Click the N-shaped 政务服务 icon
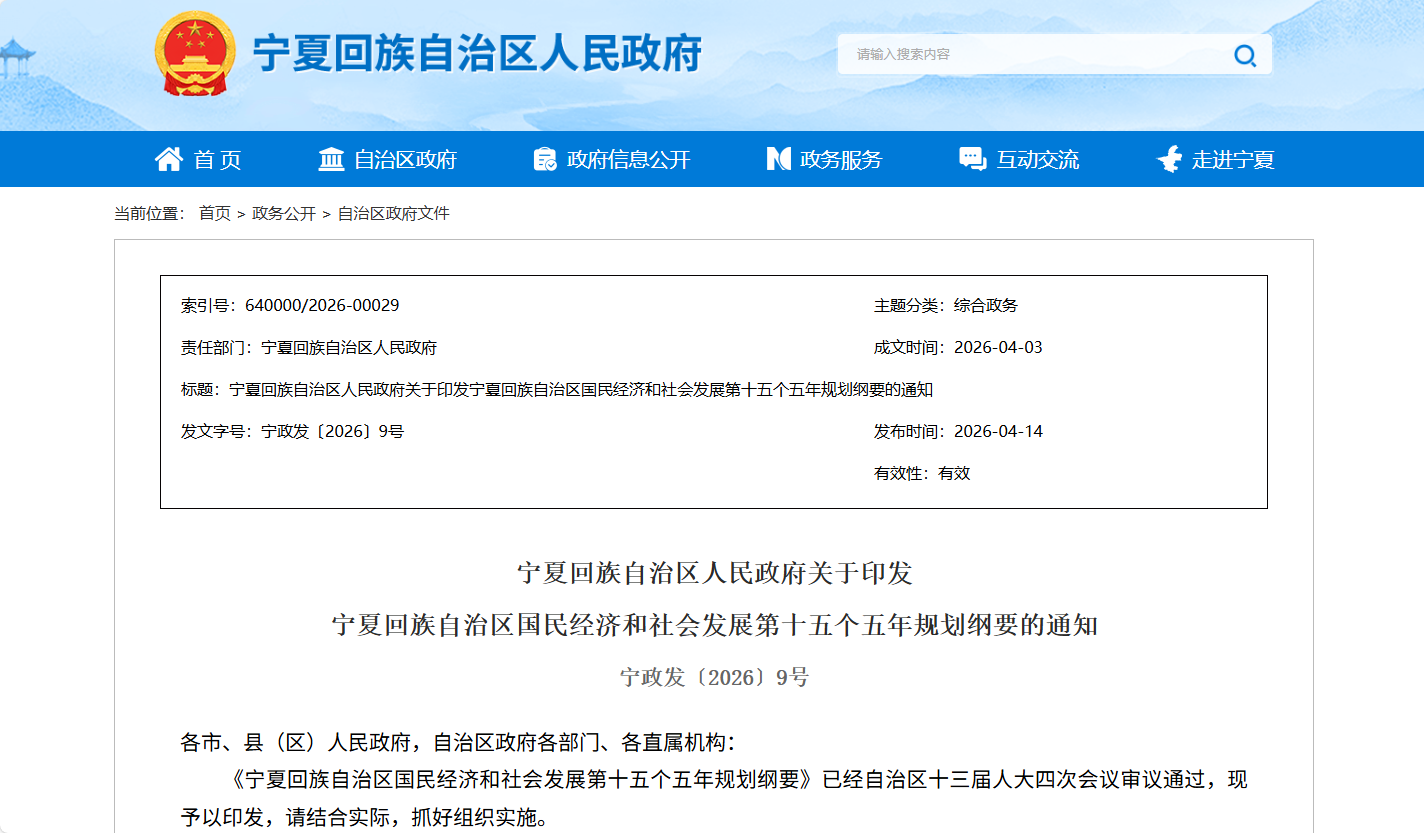This screenshot has width=1424, height=833. [x=778, y=159]
